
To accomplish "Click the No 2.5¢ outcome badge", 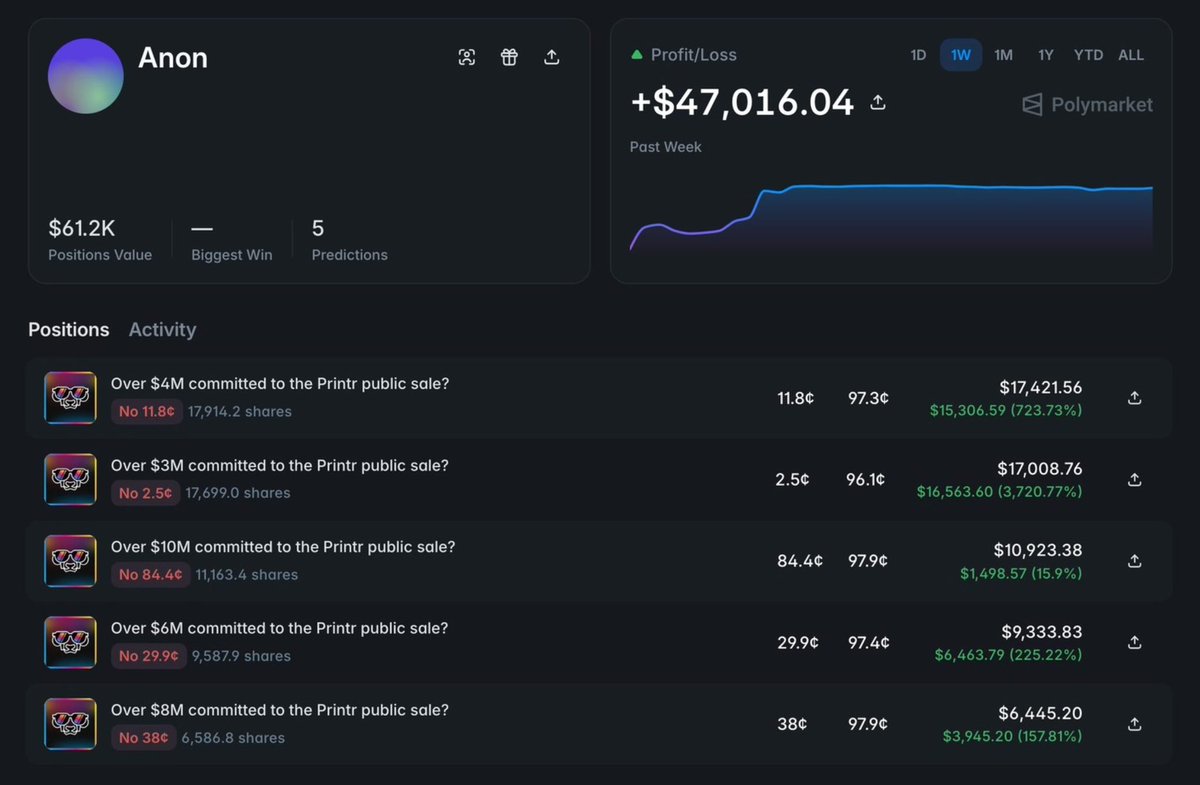I will click(146, 493).
